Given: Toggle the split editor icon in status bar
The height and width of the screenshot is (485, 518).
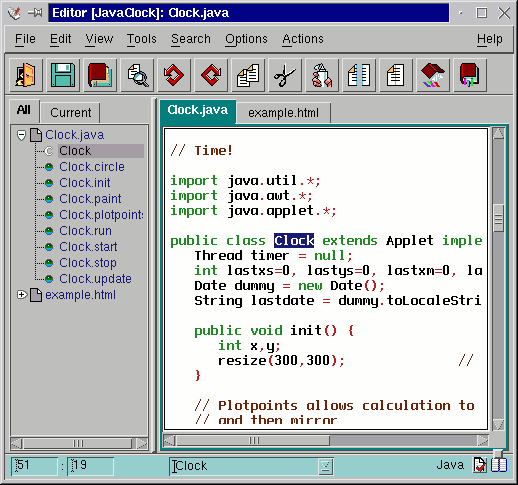Looking at the screenshot, I should click(x=499, y=465).
